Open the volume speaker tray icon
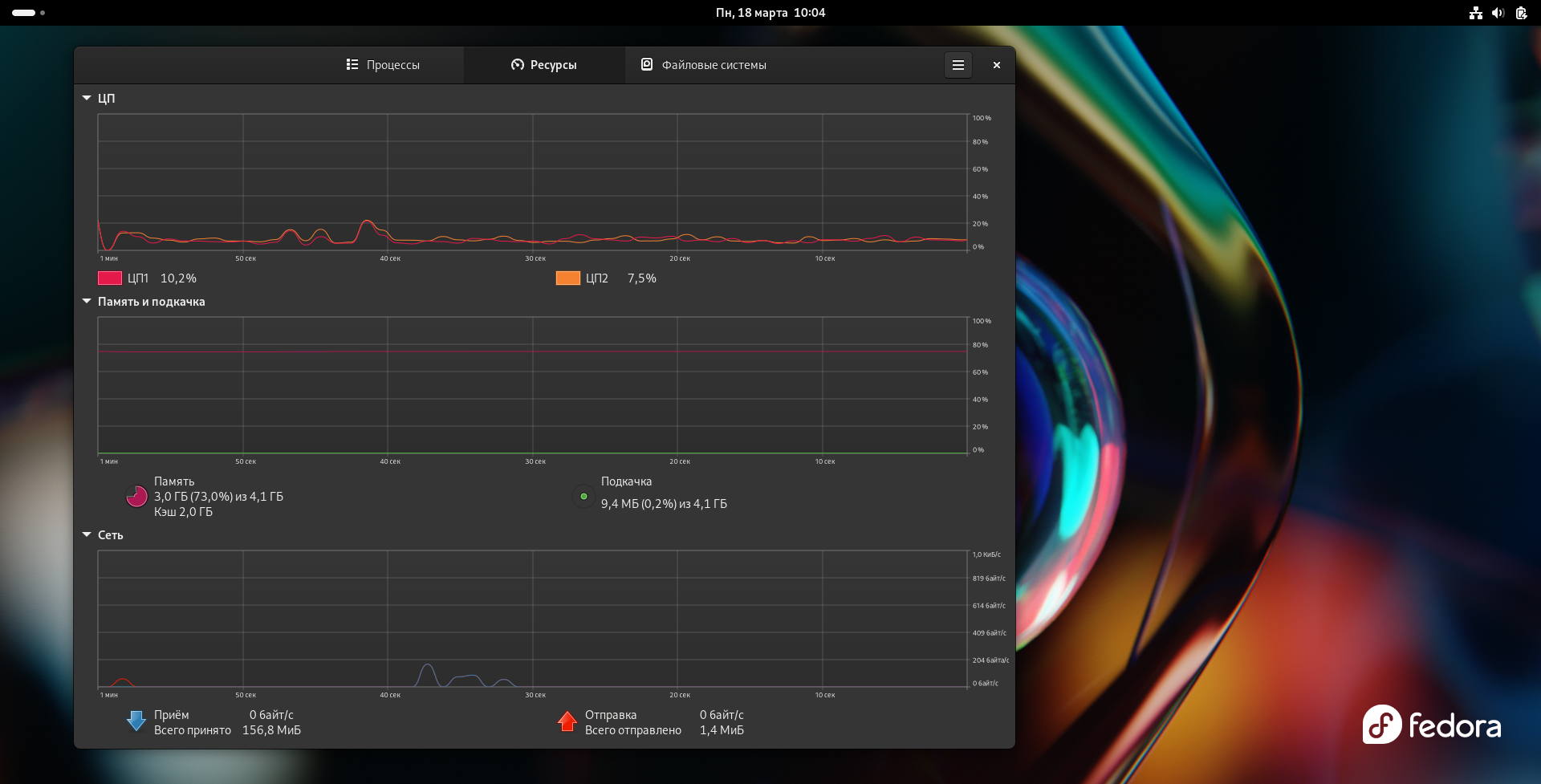 [1498, 13]
